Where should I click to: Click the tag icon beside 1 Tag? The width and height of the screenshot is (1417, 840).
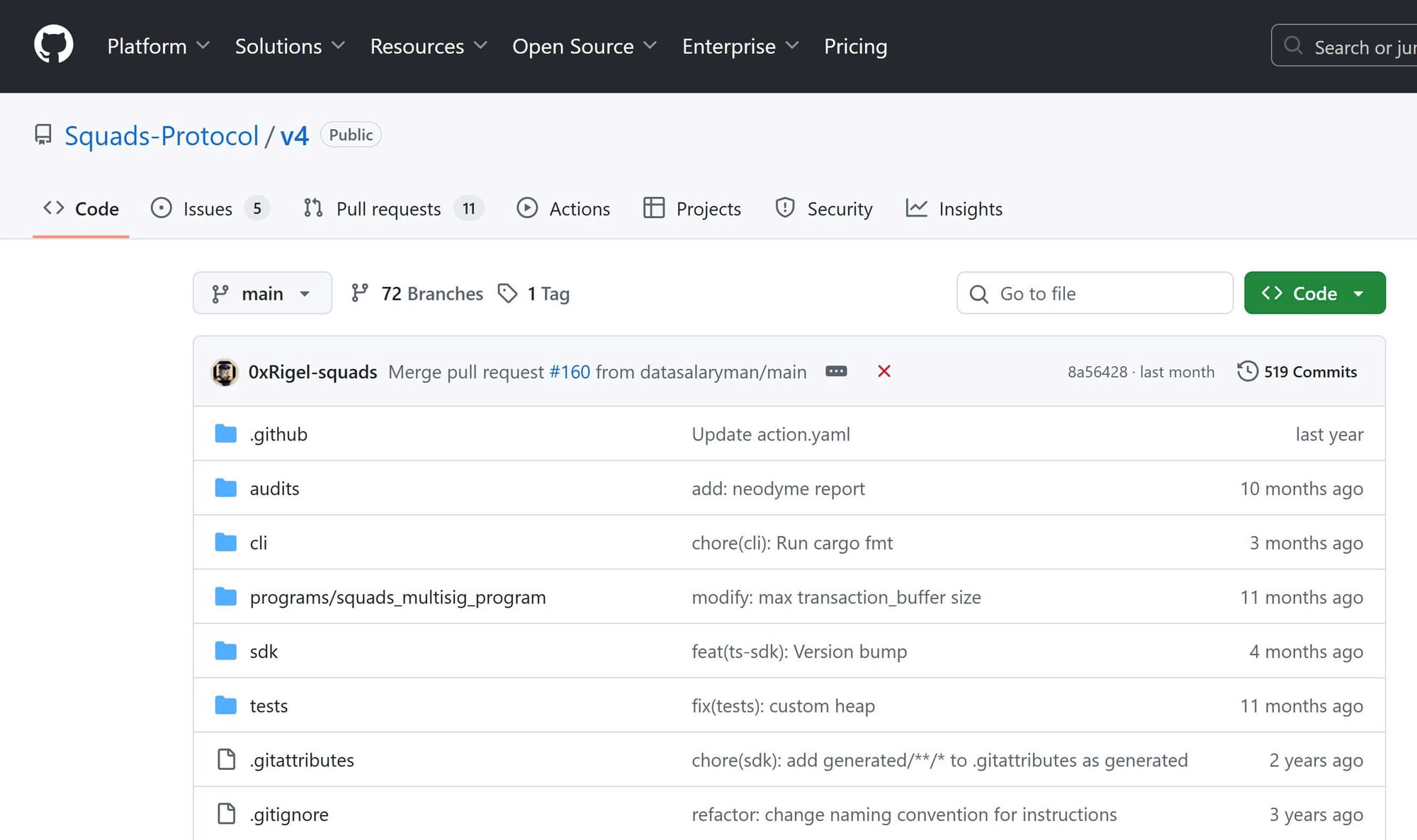(507, 293)
